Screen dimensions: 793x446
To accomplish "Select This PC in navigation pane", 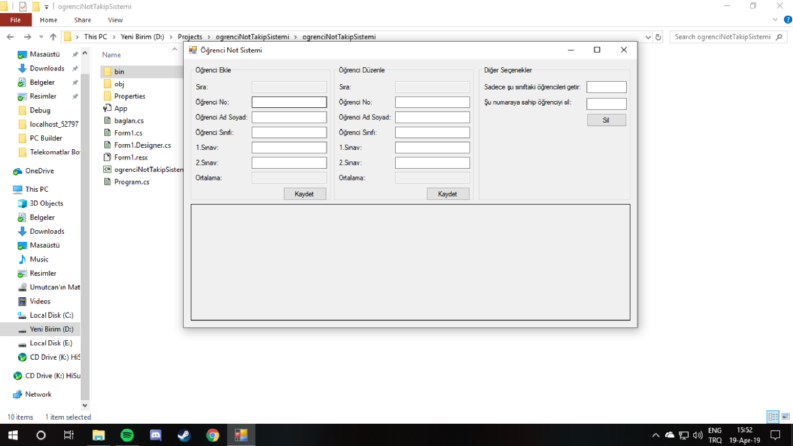I will pyautogui.click(x=36, y=189).
